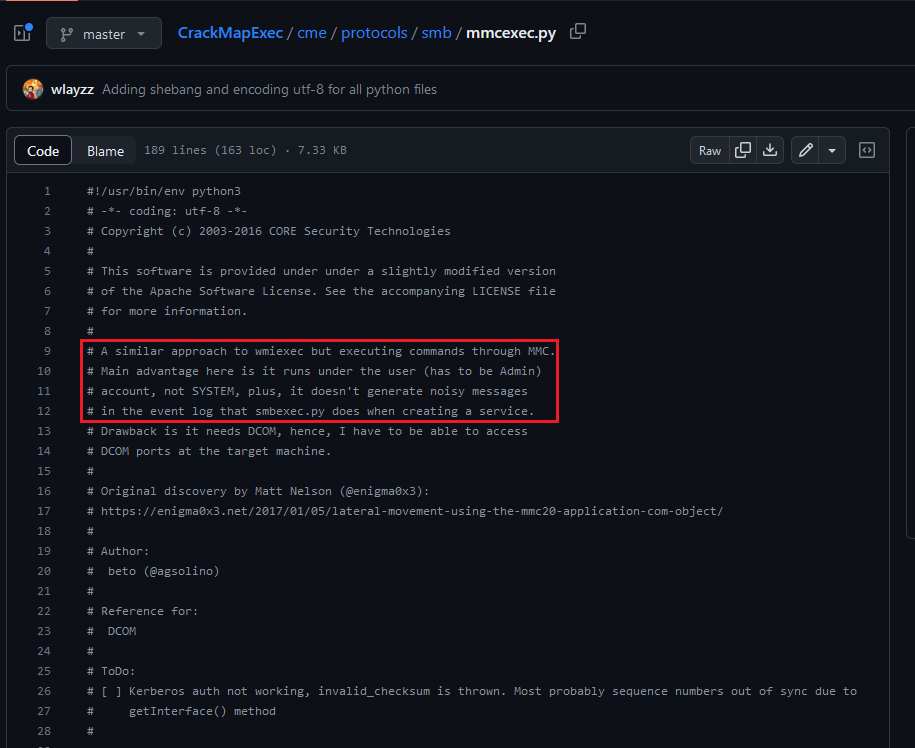Switch to the Blame tab
This screenshot has height=748, width=915.
(x=104, y=150)
